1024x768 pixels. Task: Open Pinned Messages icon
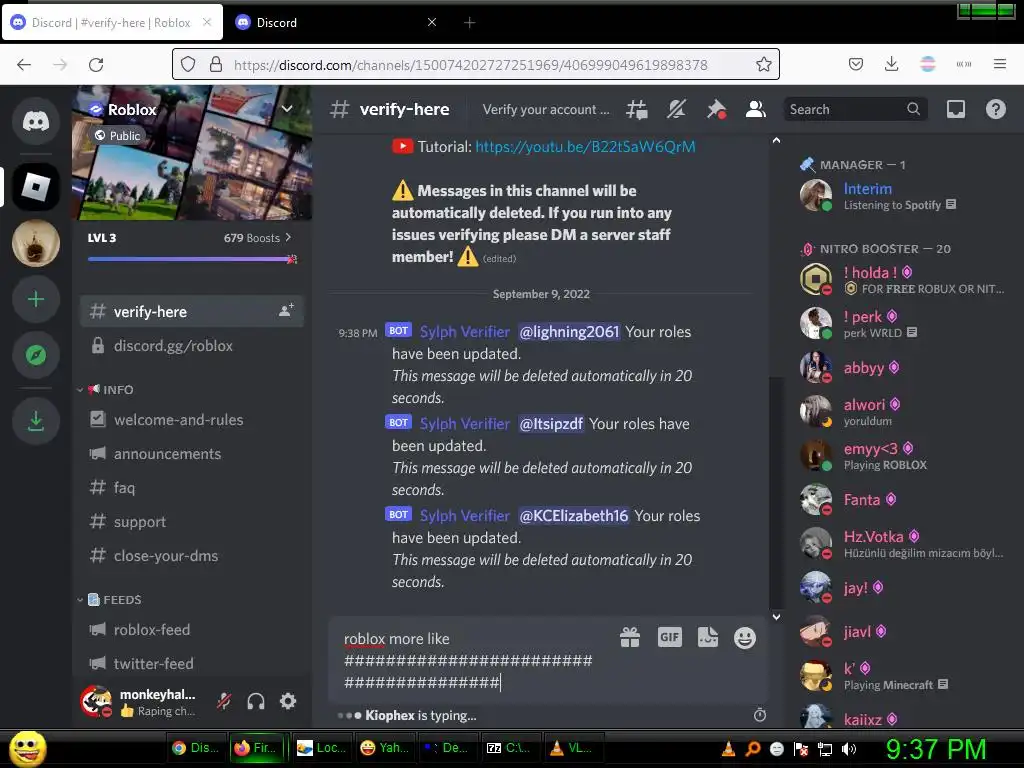pos(716,109)
